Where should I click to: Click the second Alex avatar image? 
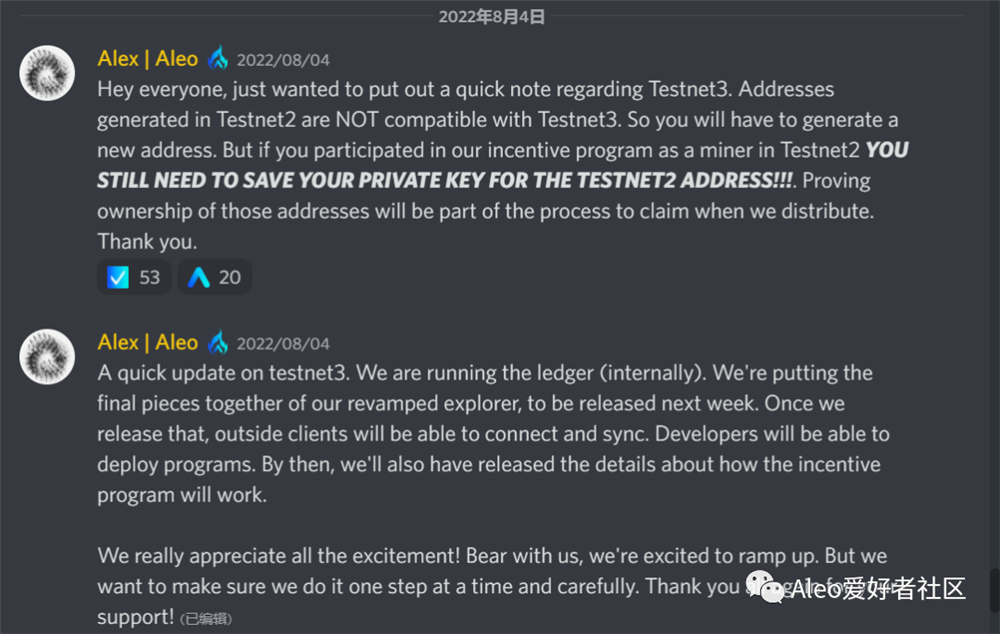coord(47,357)
